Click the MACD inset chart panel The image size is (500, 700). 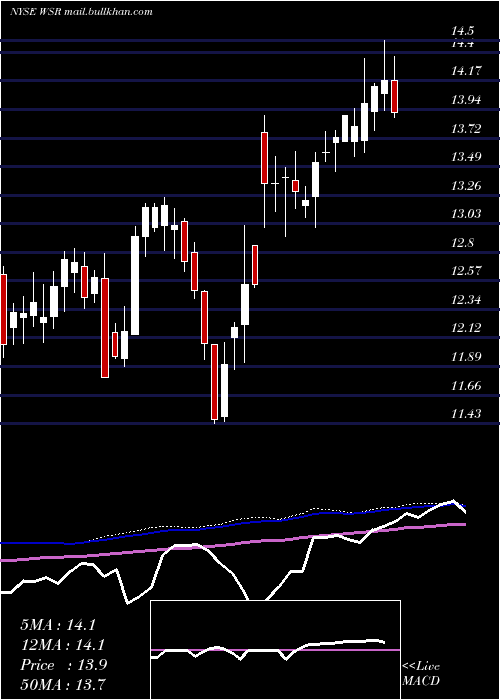[x=275, y=650]
